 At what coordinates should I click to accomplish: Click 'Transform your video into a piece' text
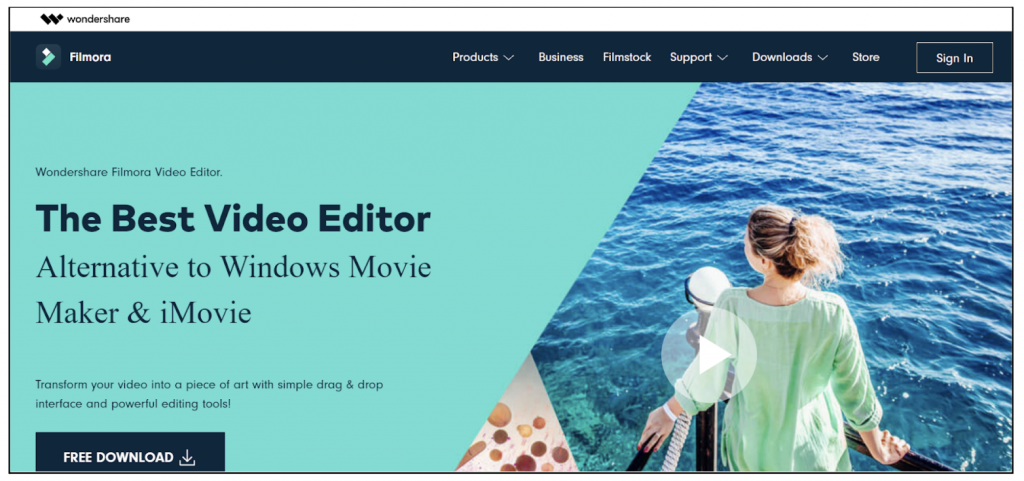click(209, 385)
